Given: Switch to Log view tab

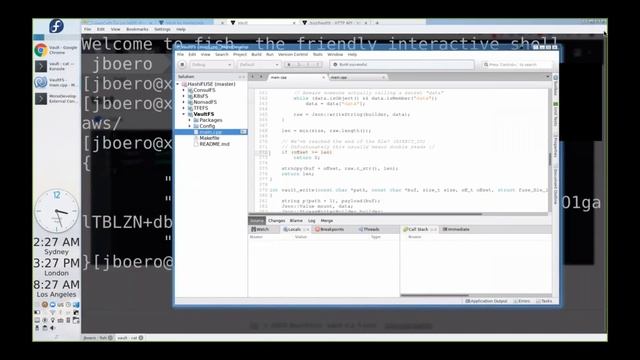Looking at the screenshot, I should pyautogui.click(x=312, y=221).
